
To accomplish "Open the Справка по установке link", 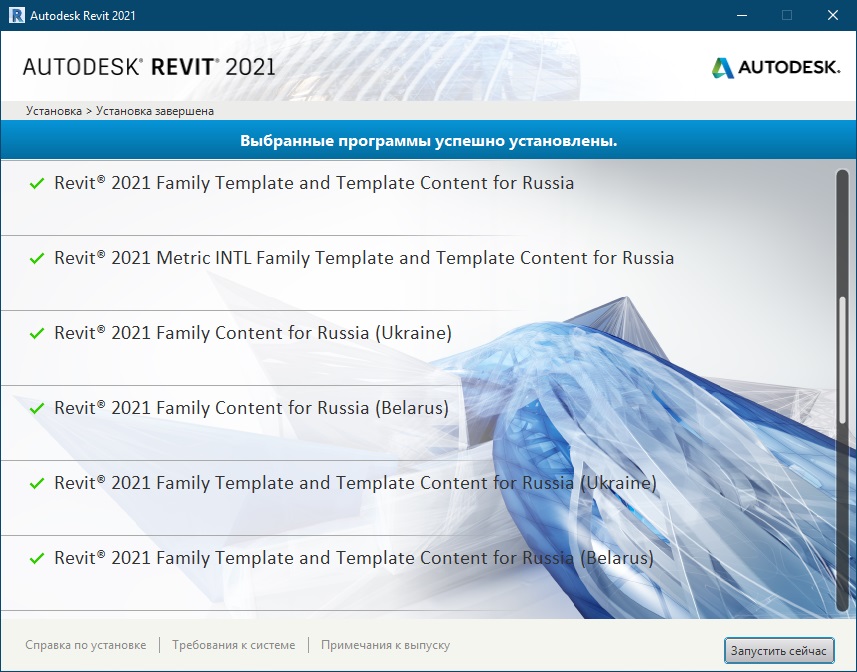I will click(x=86, y=646).
